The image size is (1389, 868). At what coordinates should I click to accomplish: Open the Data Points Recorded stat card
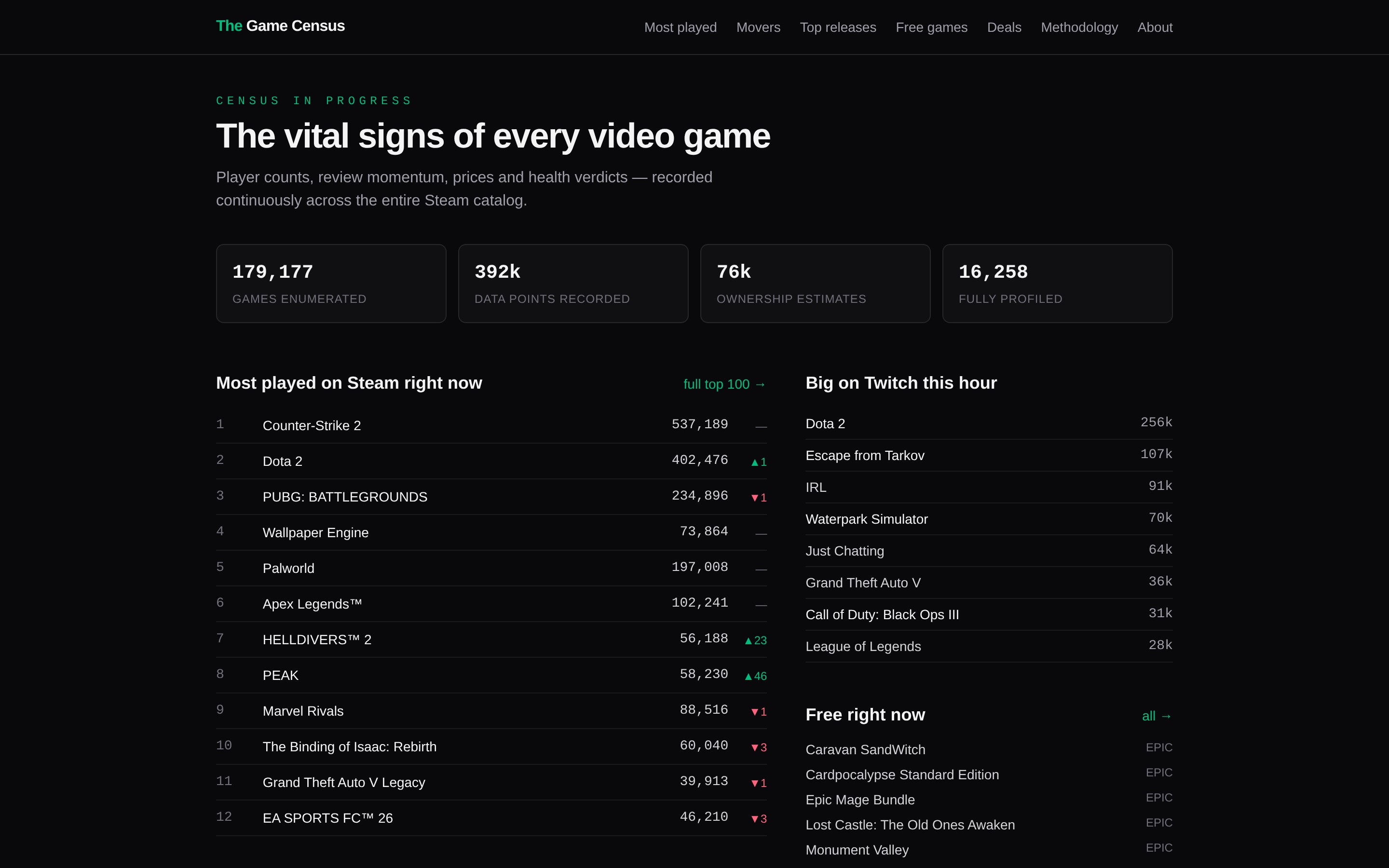coord(573,284)
